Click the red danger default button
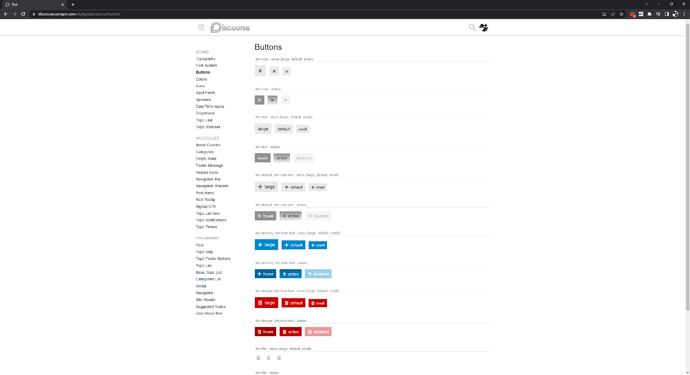The height and width of the screenshot is (375, 690). point(294,303)
